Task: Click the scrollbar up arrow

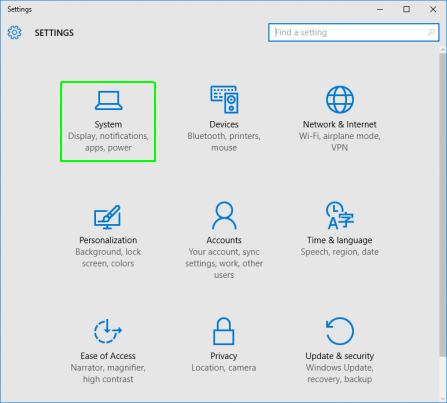Action: 443,50
